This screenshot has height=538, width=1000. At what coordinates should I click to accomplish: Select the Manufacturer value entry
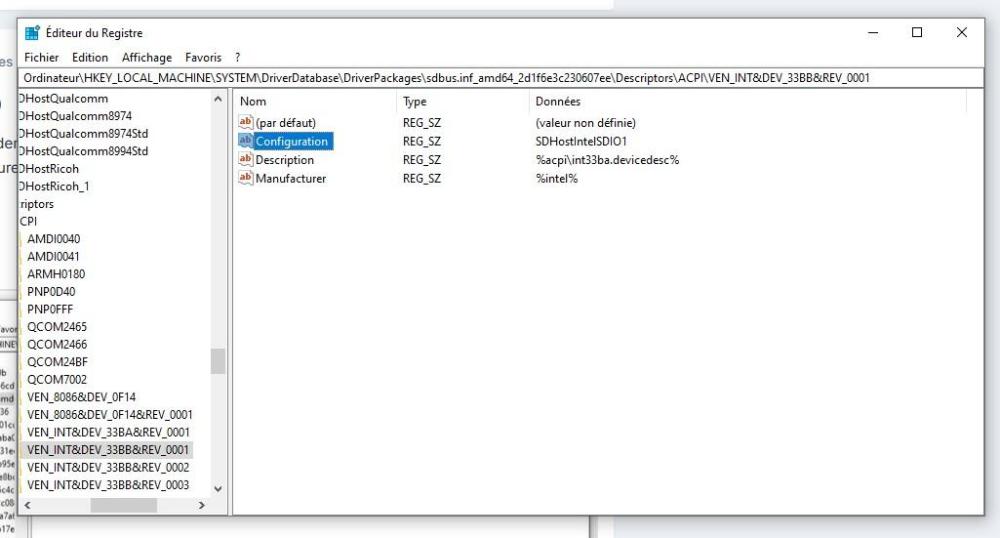(290, 178)
